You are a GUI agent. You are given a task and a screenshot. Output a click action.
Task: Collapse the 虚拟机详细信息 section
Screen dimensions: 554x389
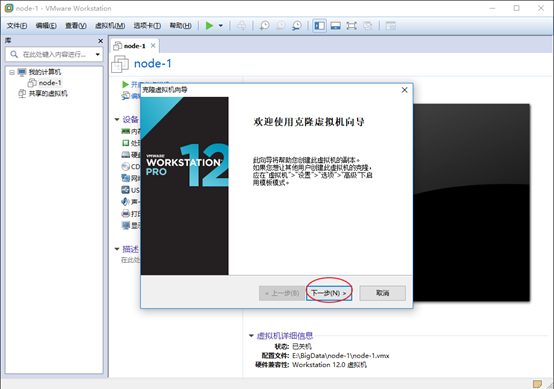tap(251, 336)
